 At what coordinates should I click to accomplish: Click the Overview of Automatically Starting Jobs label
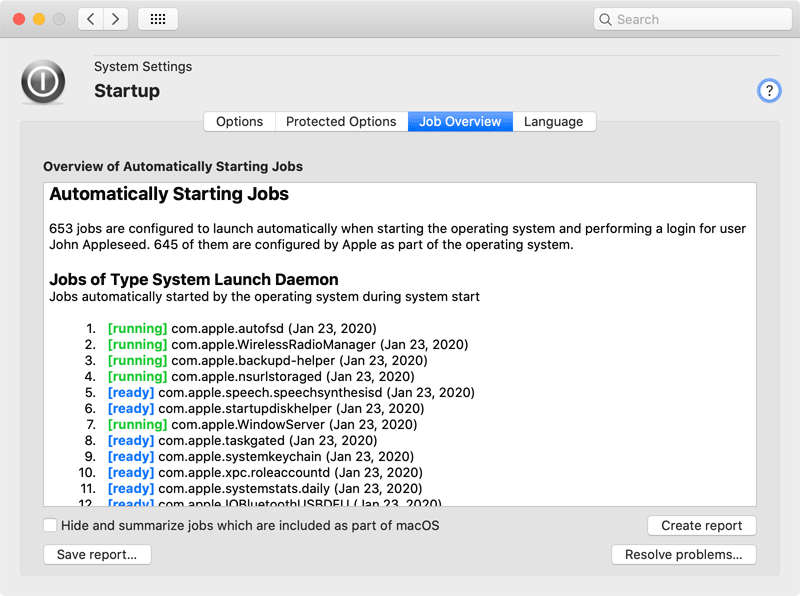[173, 166]
